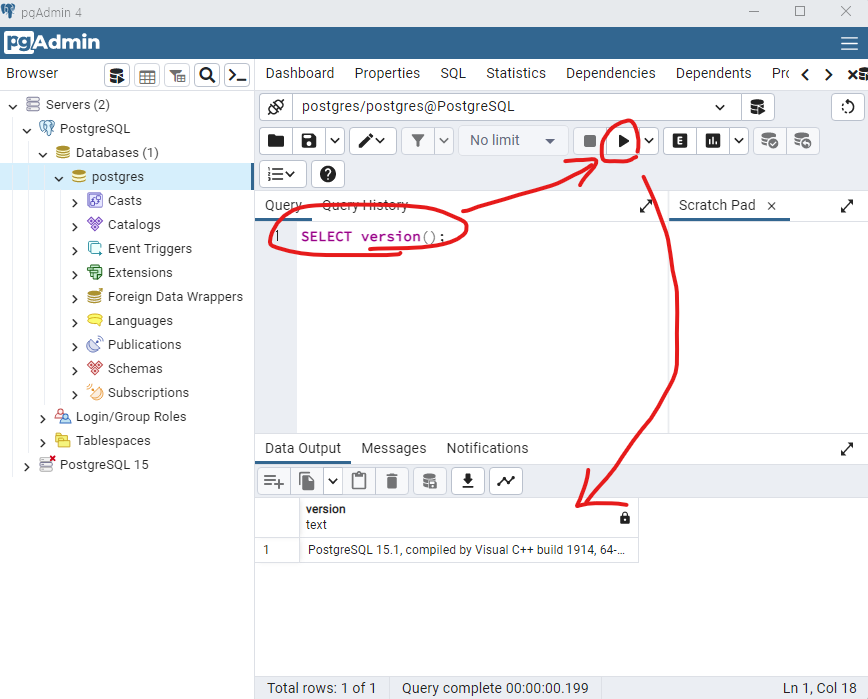Viewport: 868px width, 699px height.
Task: Paste rows using the clipboard icon
Action: tap(359, 481)
